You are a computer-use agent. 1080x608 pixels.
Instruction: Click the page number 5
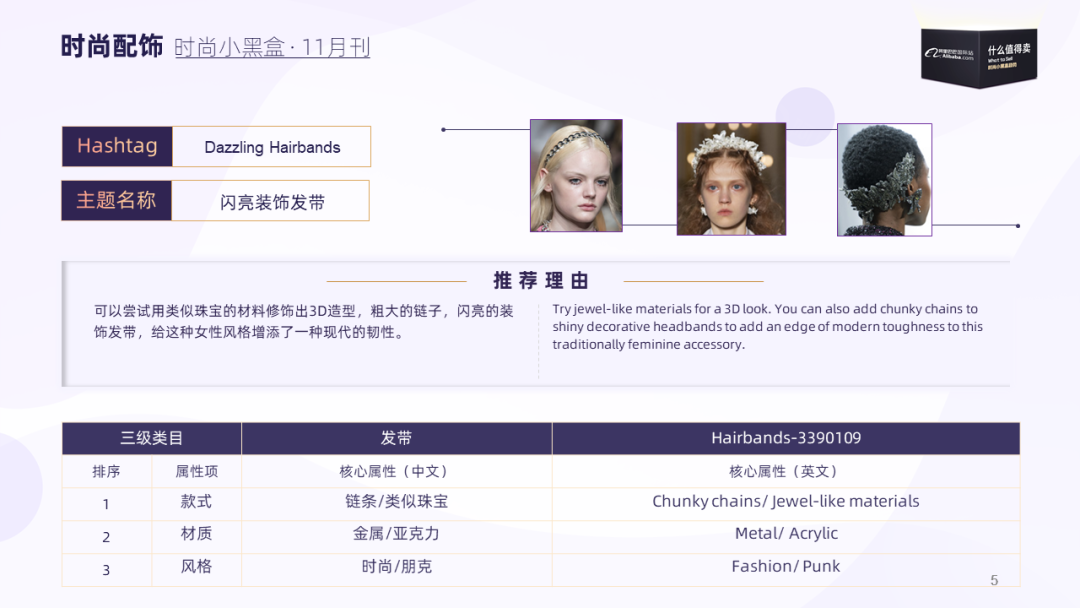pos(993,580)
